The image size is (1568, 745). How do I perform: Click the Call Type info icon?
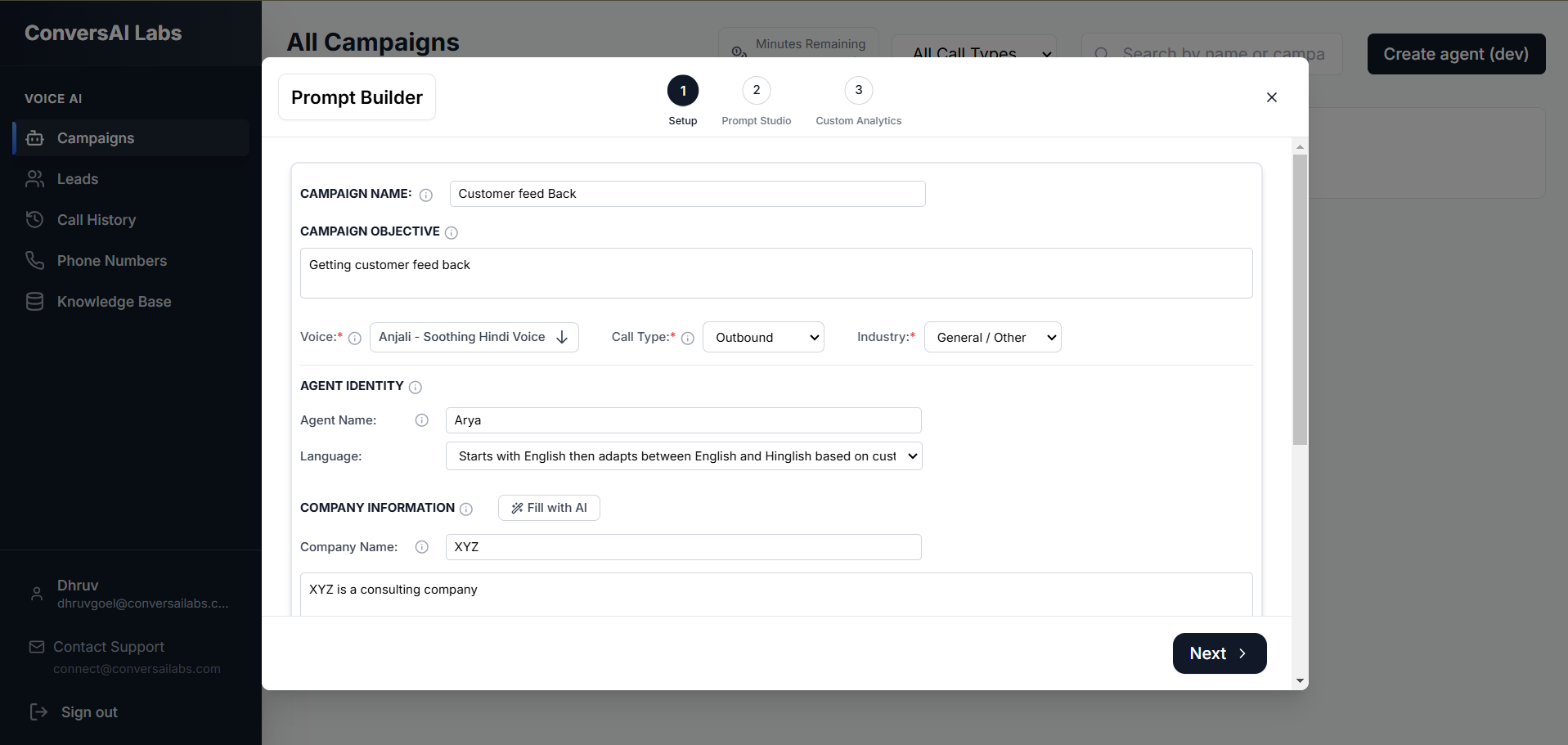(688, 338)
